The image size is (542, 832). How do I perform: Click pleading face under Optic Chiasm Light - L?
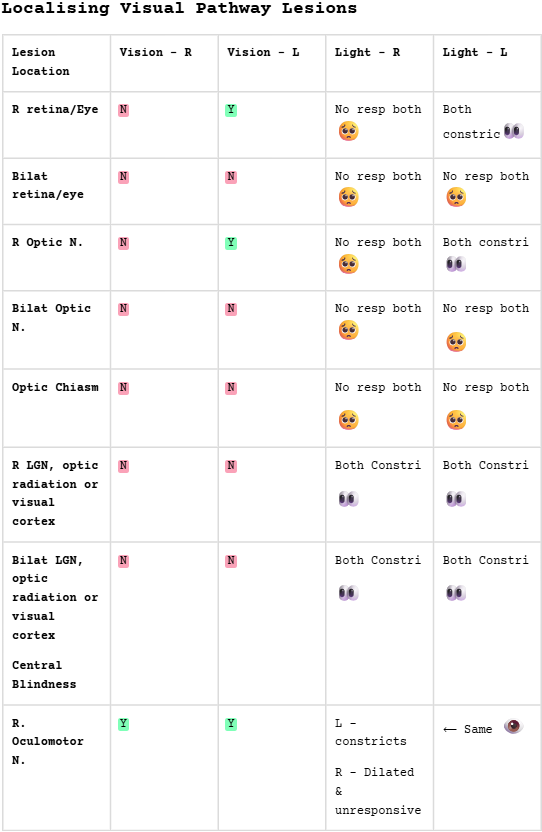(456, 420)
